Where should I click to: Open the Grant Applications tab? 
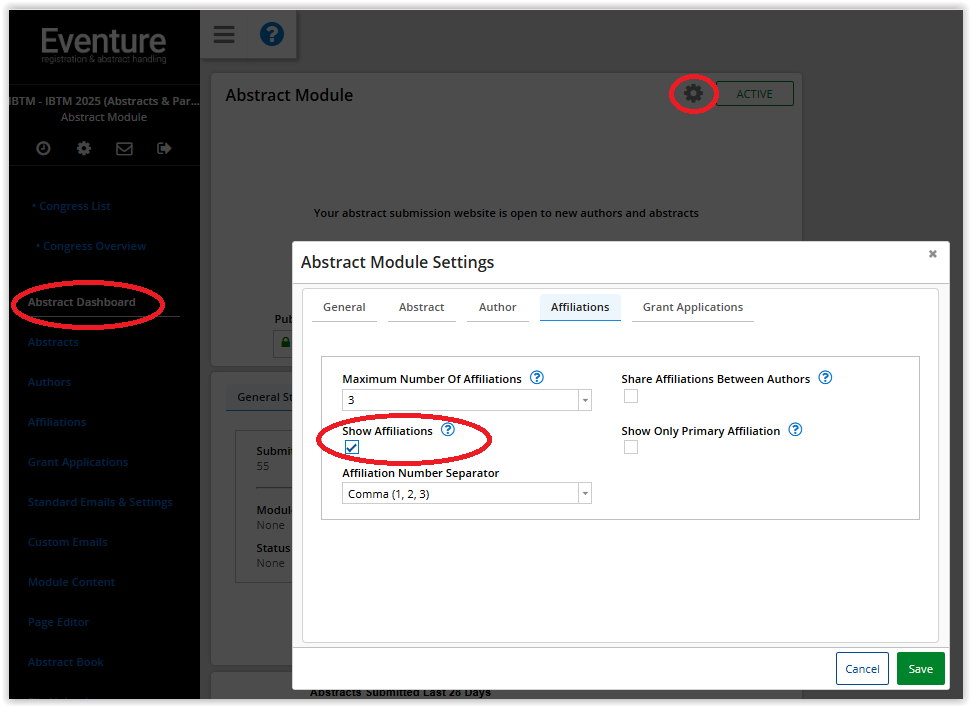(692, 307)
